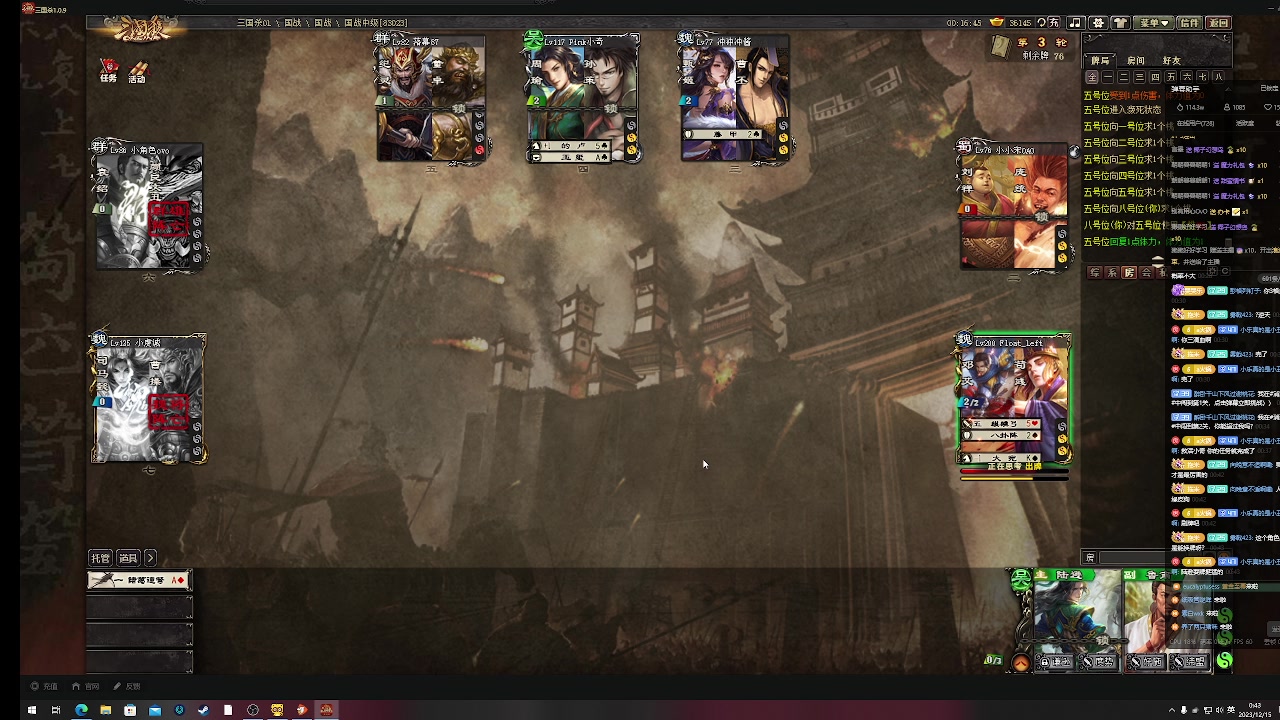Open OBS Studio from the taskbar
The height and width of the screenshot is (720, 1280).
(x=253, y=710)
